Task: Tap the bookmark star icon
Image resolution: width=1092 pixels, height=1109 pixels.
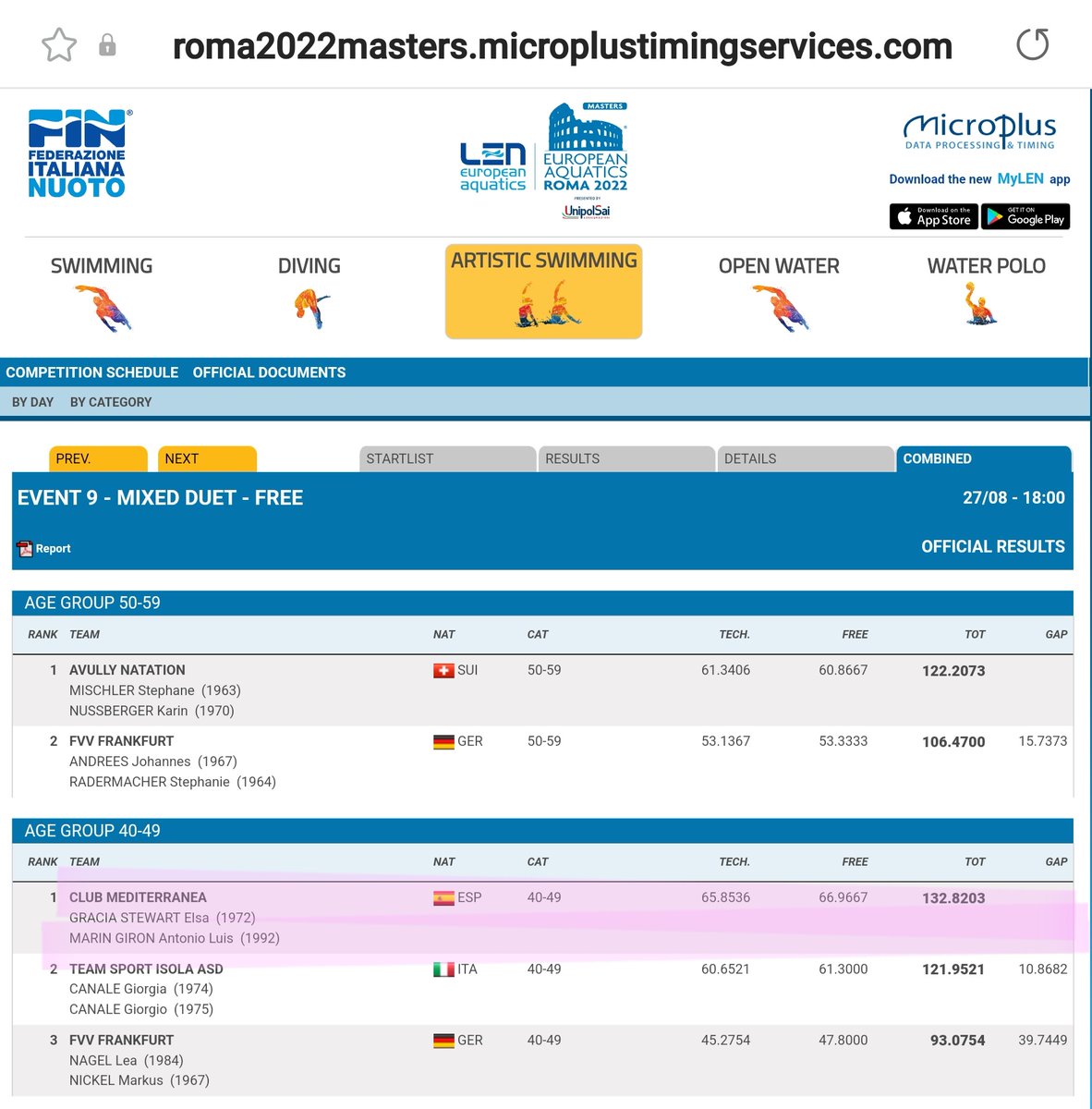Action: 59,44
